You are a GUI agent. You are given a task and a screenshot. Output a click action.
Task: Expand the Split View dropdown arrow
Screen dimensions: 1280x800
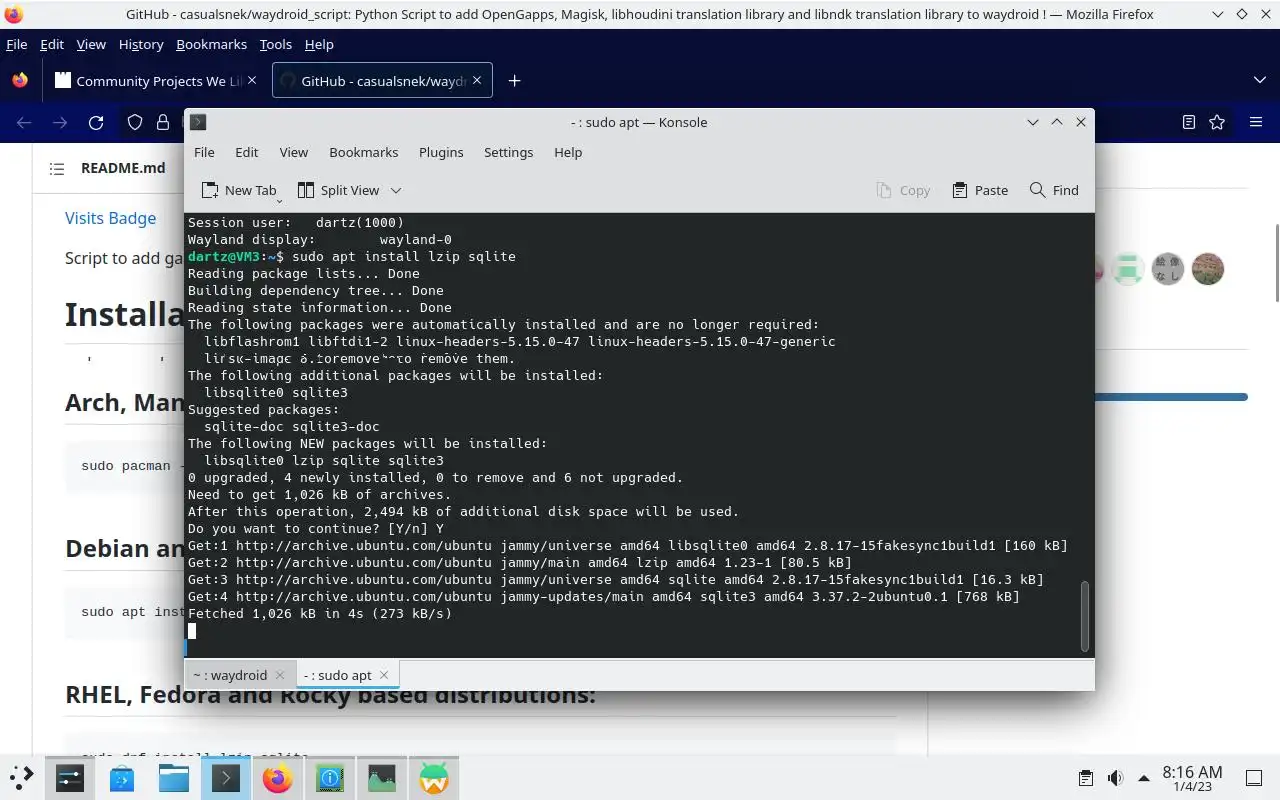396,190
